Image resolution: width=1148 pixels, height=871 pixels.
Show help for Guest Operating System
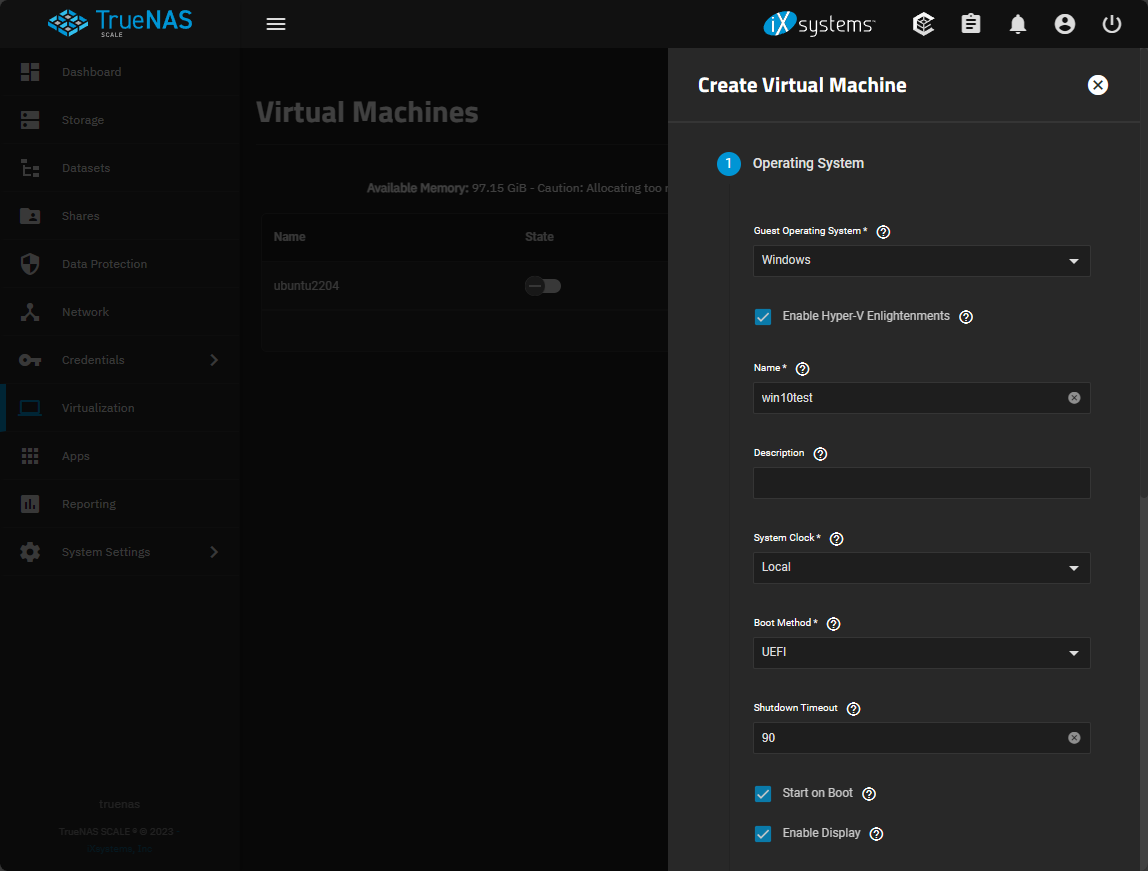pyautogui.click(x=883, y=232)
